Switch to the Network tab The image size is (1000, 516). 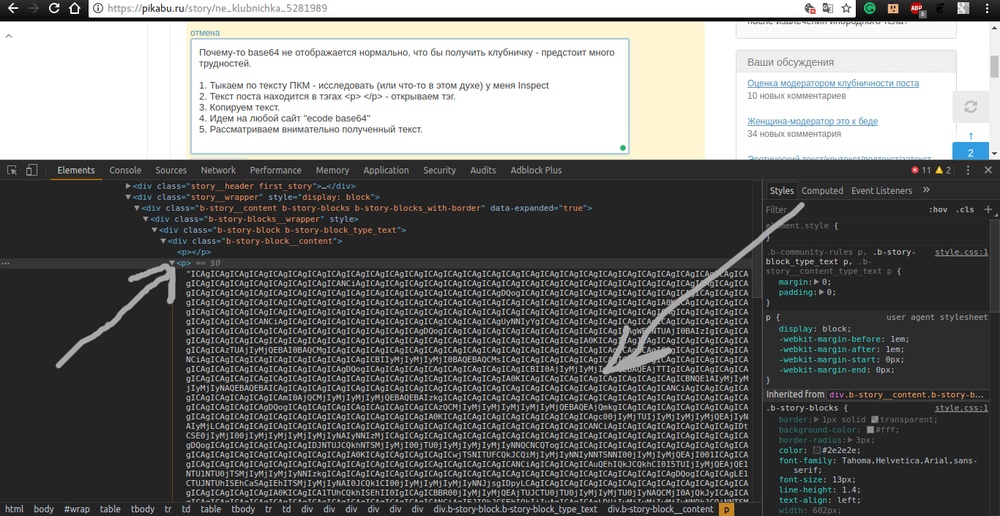pos(218,170)
